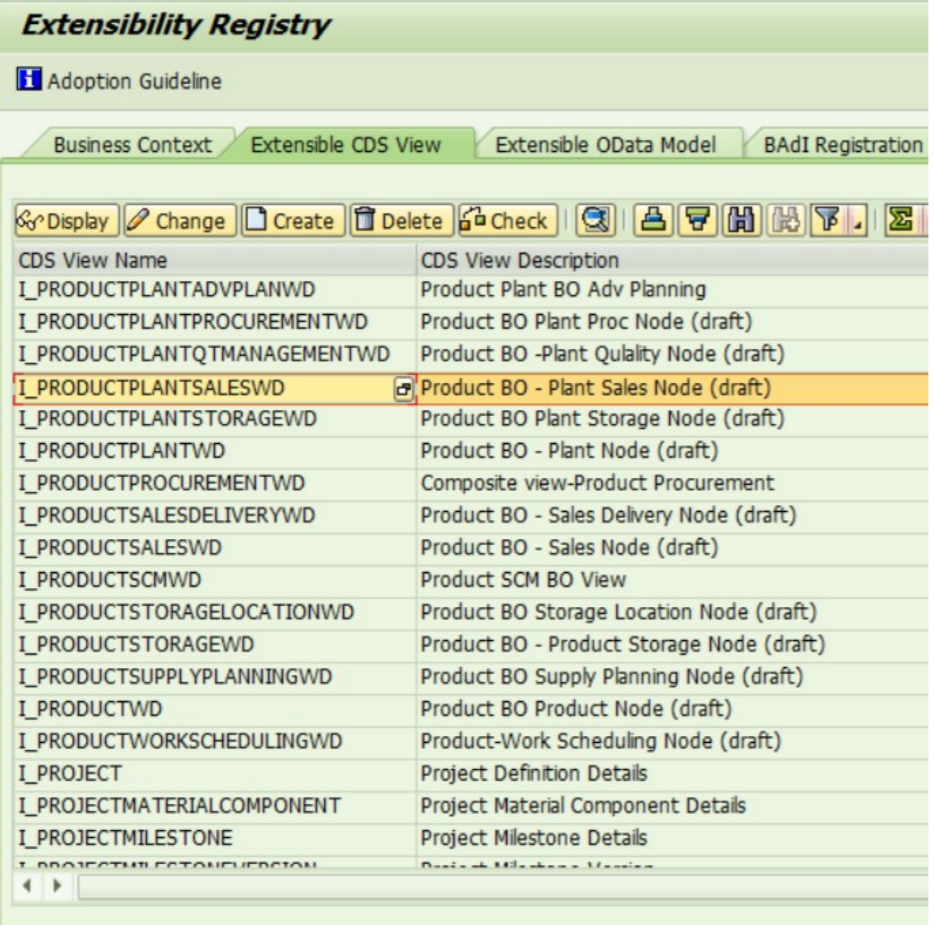Click the Sort Descending toolbar icon
The height and width of the screenshot is (926, 934).
(x=698, y=220)
